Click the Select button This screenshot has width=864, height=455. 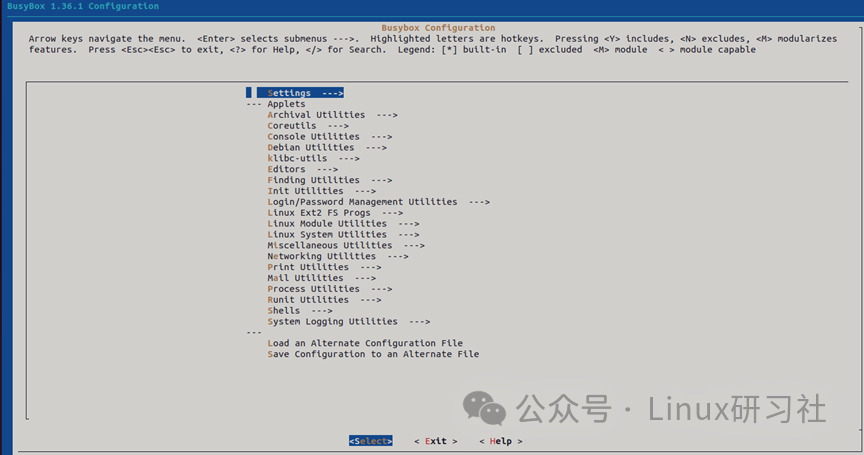370,441
